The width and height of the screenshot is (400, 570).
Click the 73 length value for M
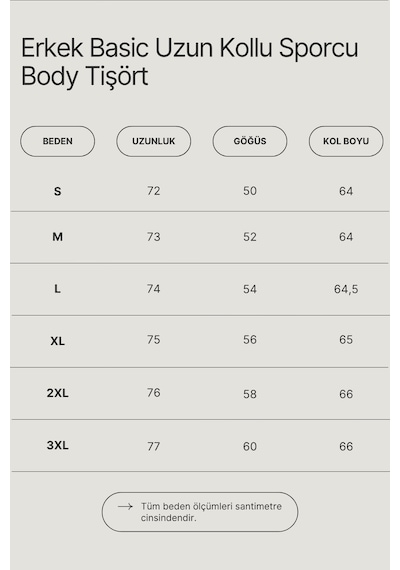[153, 237]
